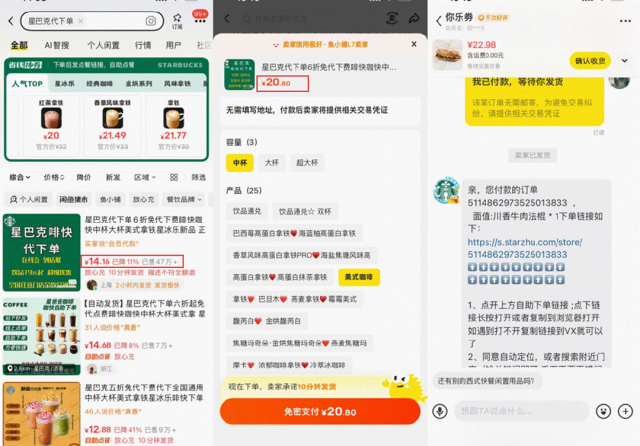This screenshot has width=640, height=446.
Task: Open the 筛选 filter panel
Action: point(198,177)
